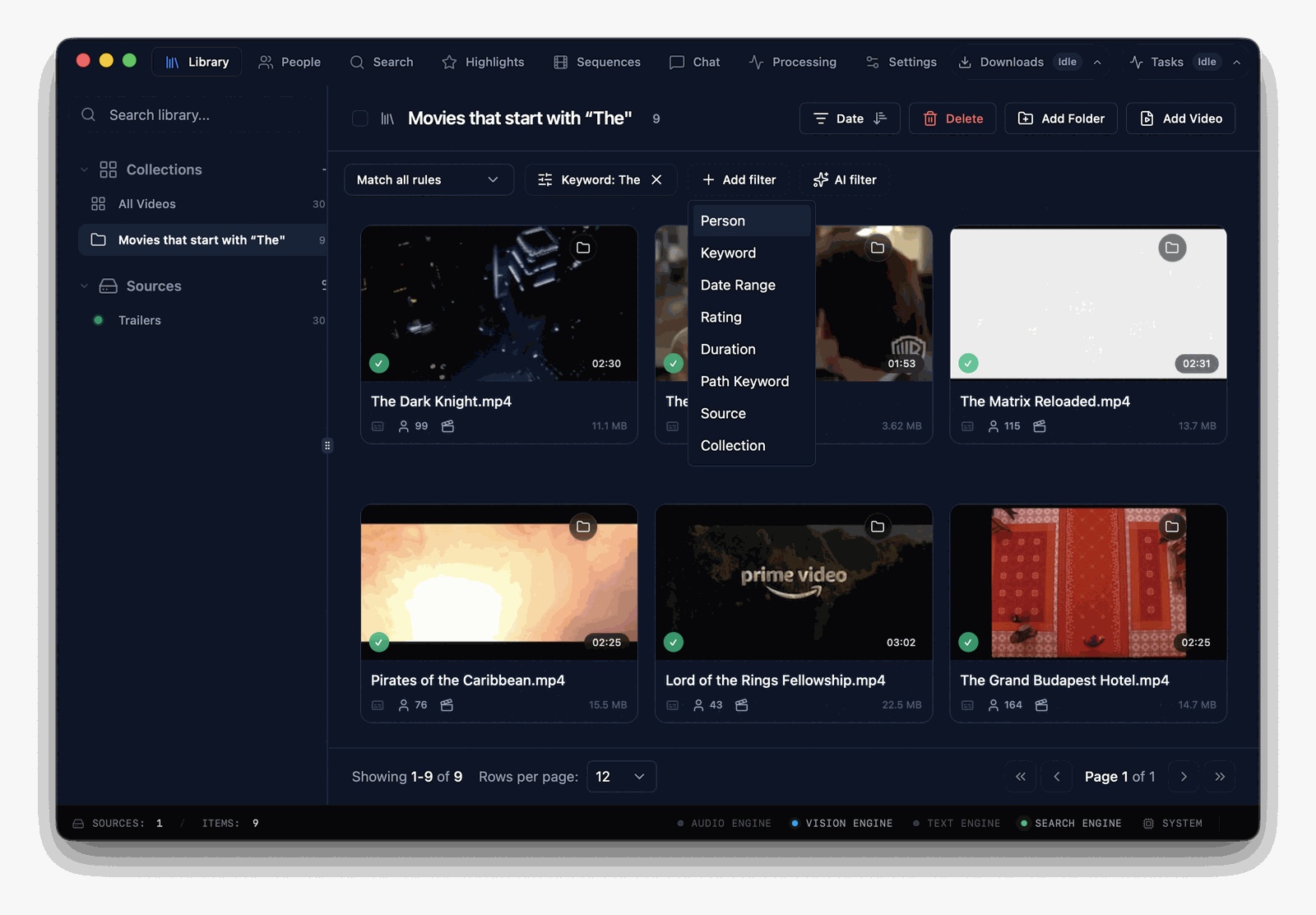Choose Person from filter menu
The height and width of the screenshot is (915, 1316).
coord(752,221)
